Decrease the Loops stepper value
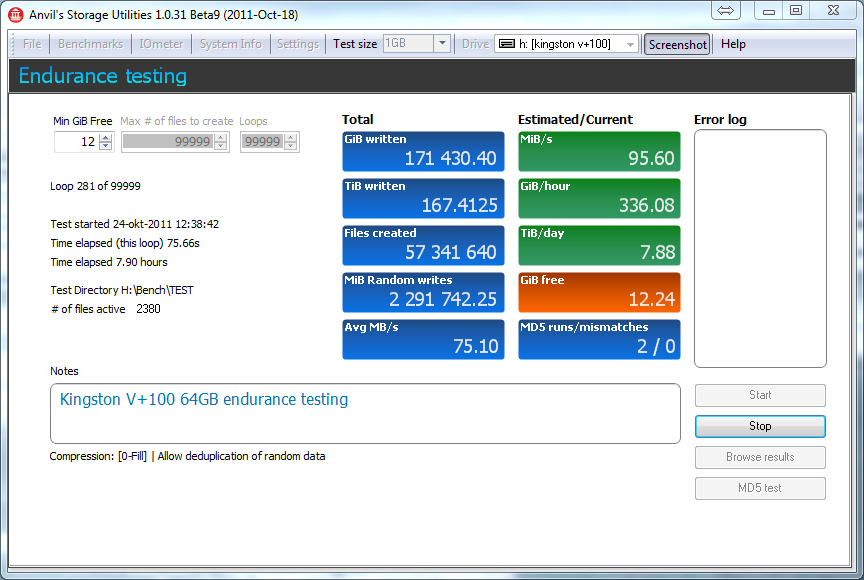The height and width of the screenshot is (580, 864). [x=290, y=146]
